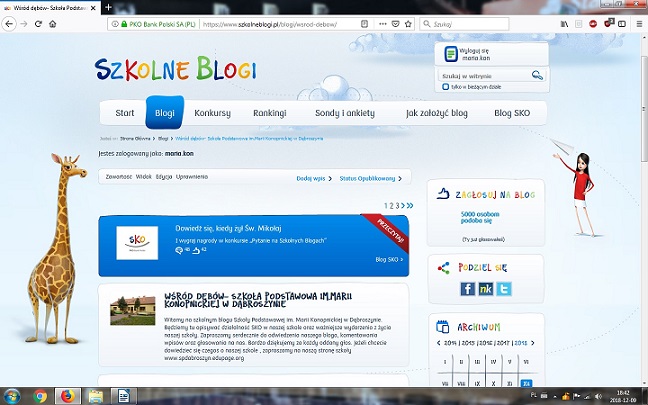
Task: Click the school building thumbnail
Action: coord(133,310)
